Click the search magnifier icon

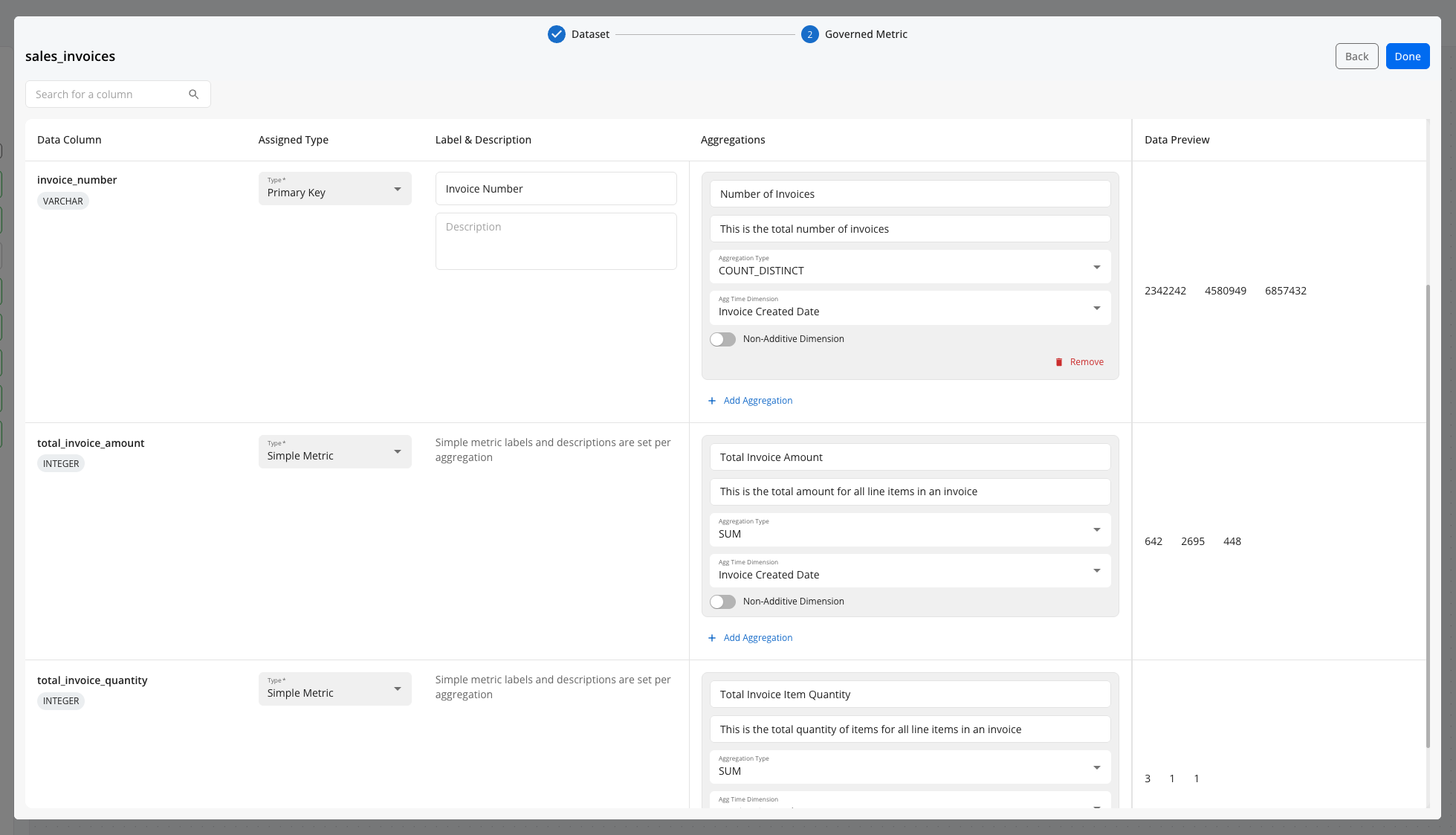[x=193, y=94]
